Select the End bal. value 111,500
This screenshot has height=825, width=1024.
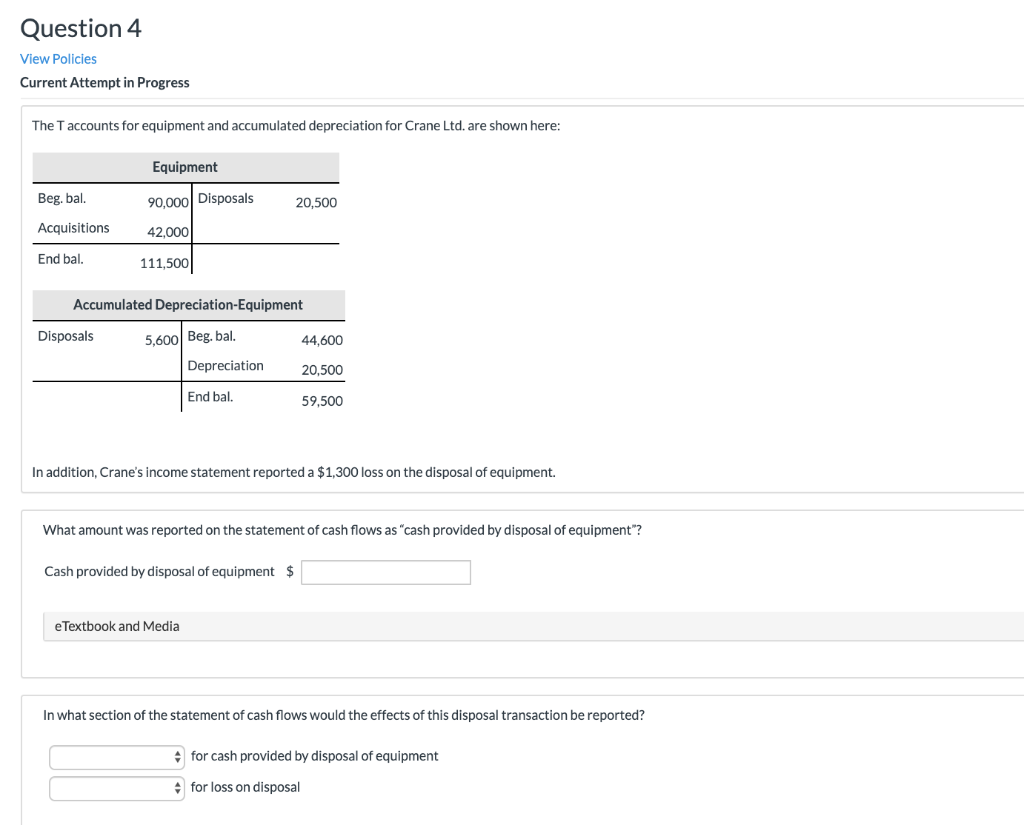(x=162, y=263)
